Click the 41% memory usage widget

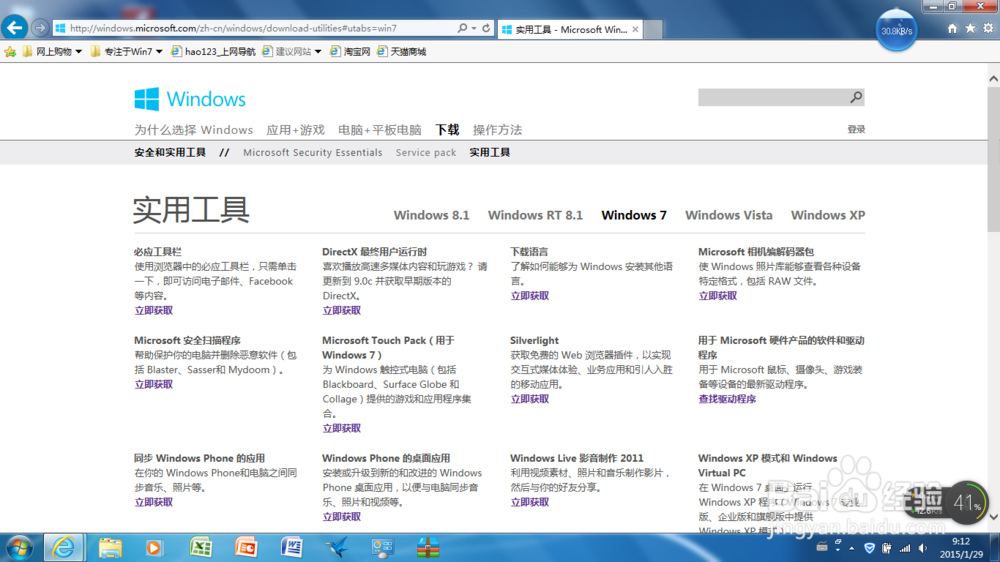(x=967, y=503)
